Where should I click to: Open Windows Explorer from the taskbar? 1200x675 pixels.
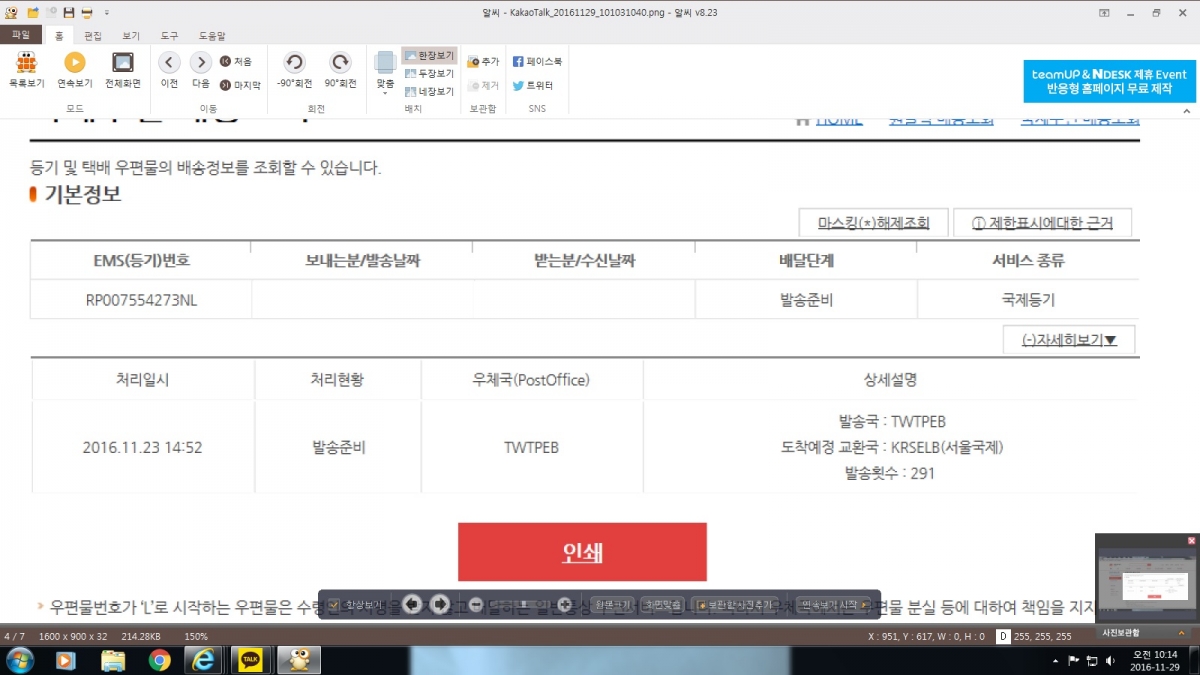113,660
